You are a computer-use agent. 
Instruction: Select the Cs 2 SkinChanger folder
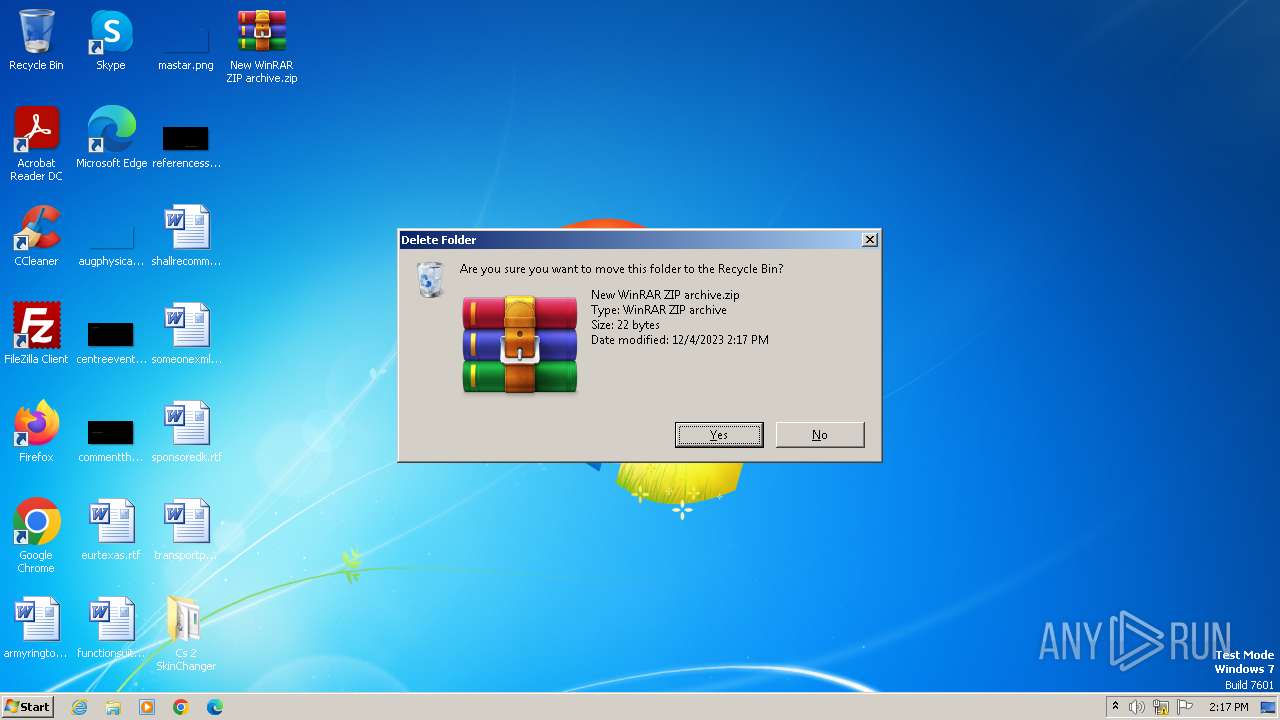(x=186, y=635)
